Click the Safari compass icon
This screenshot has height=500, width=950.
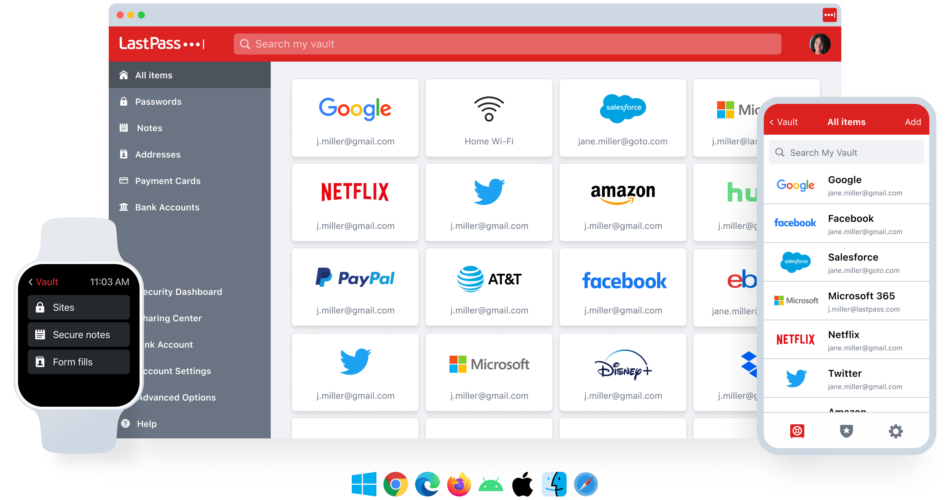585,485
